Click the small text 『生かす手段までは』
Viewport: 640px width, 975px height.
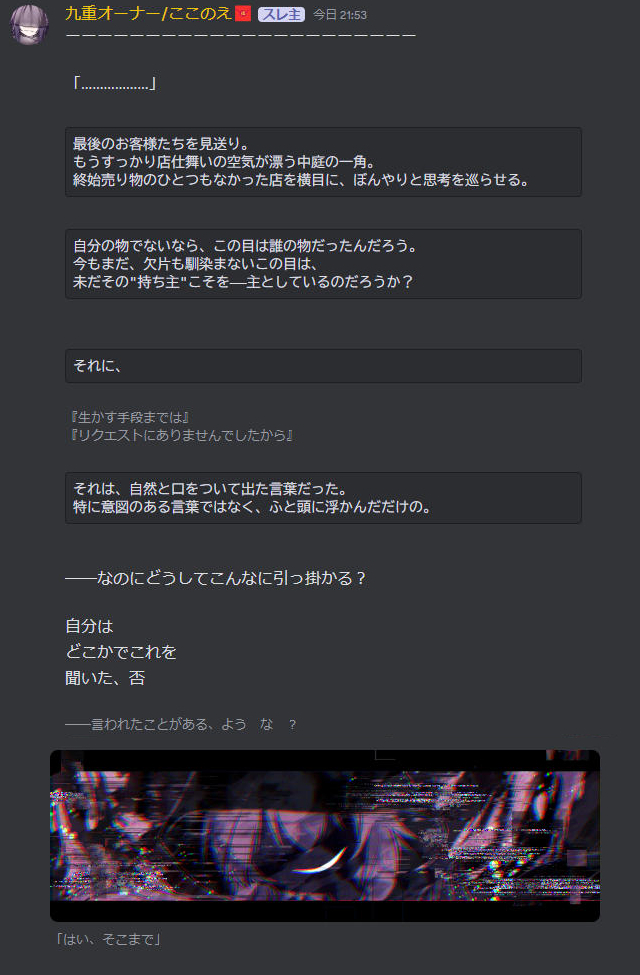129,417
